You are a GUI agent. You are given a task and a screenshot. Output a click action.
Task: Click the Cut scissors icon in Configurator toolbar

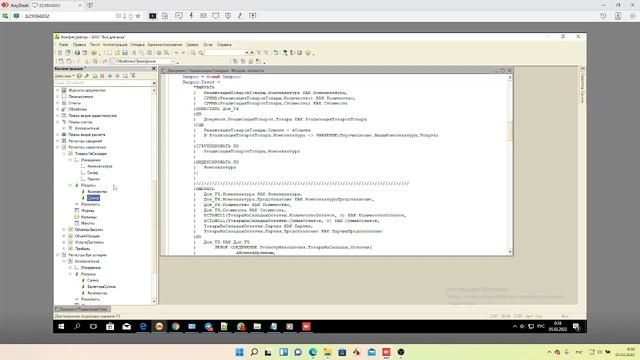coord(134,53)
